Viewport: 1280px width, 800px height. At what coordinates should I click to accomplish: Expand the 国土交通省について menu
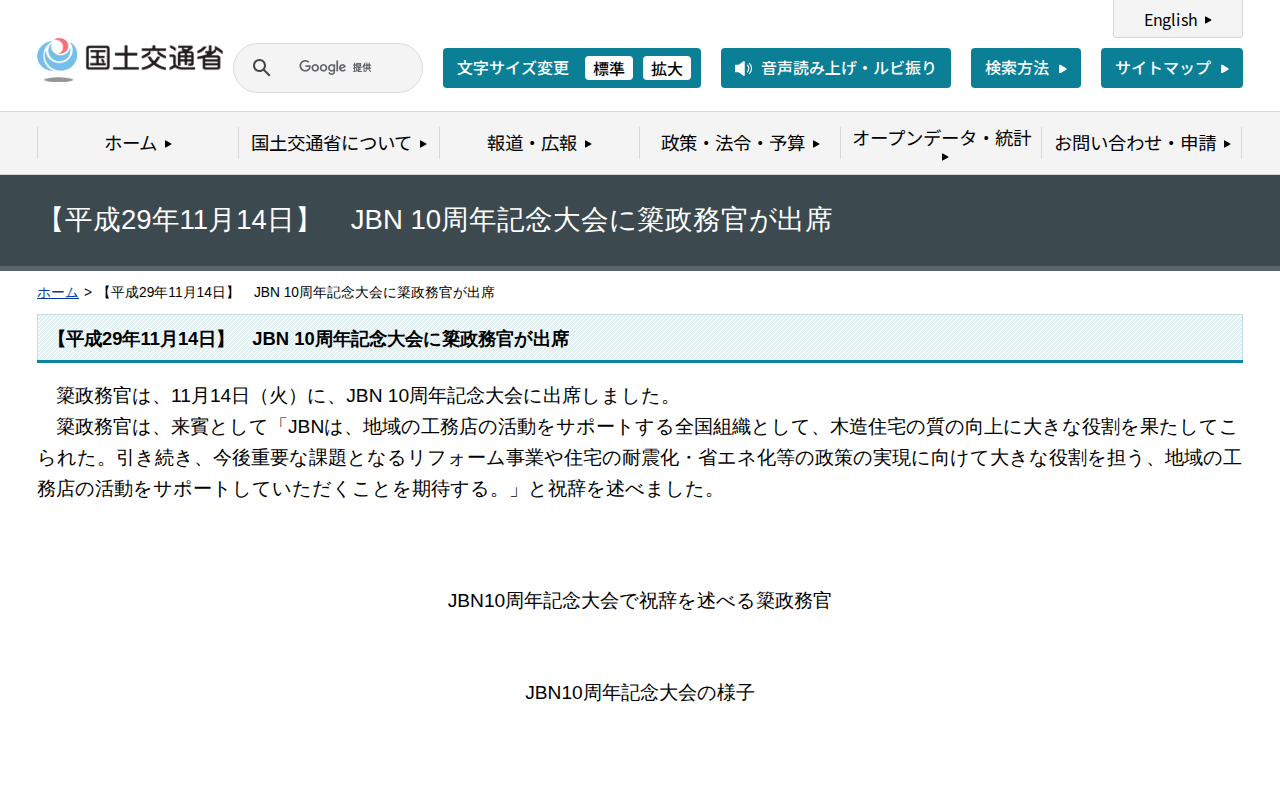338,143
